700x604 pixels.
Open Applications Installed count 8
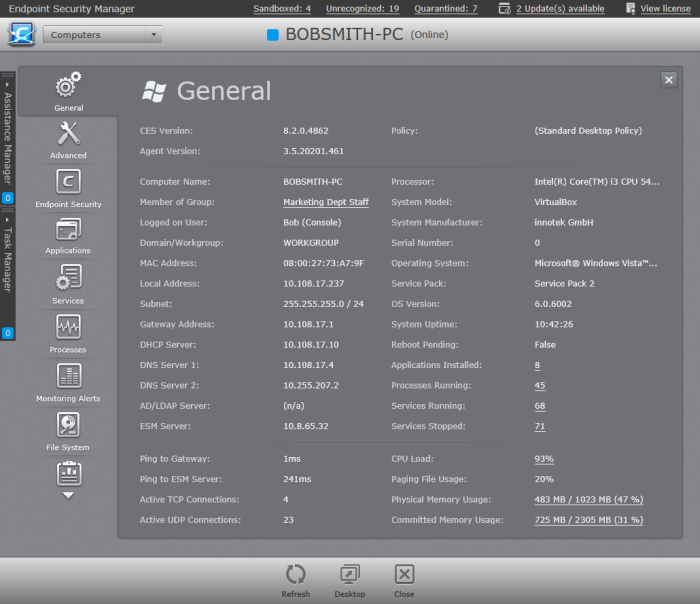(x=537, y=365)
